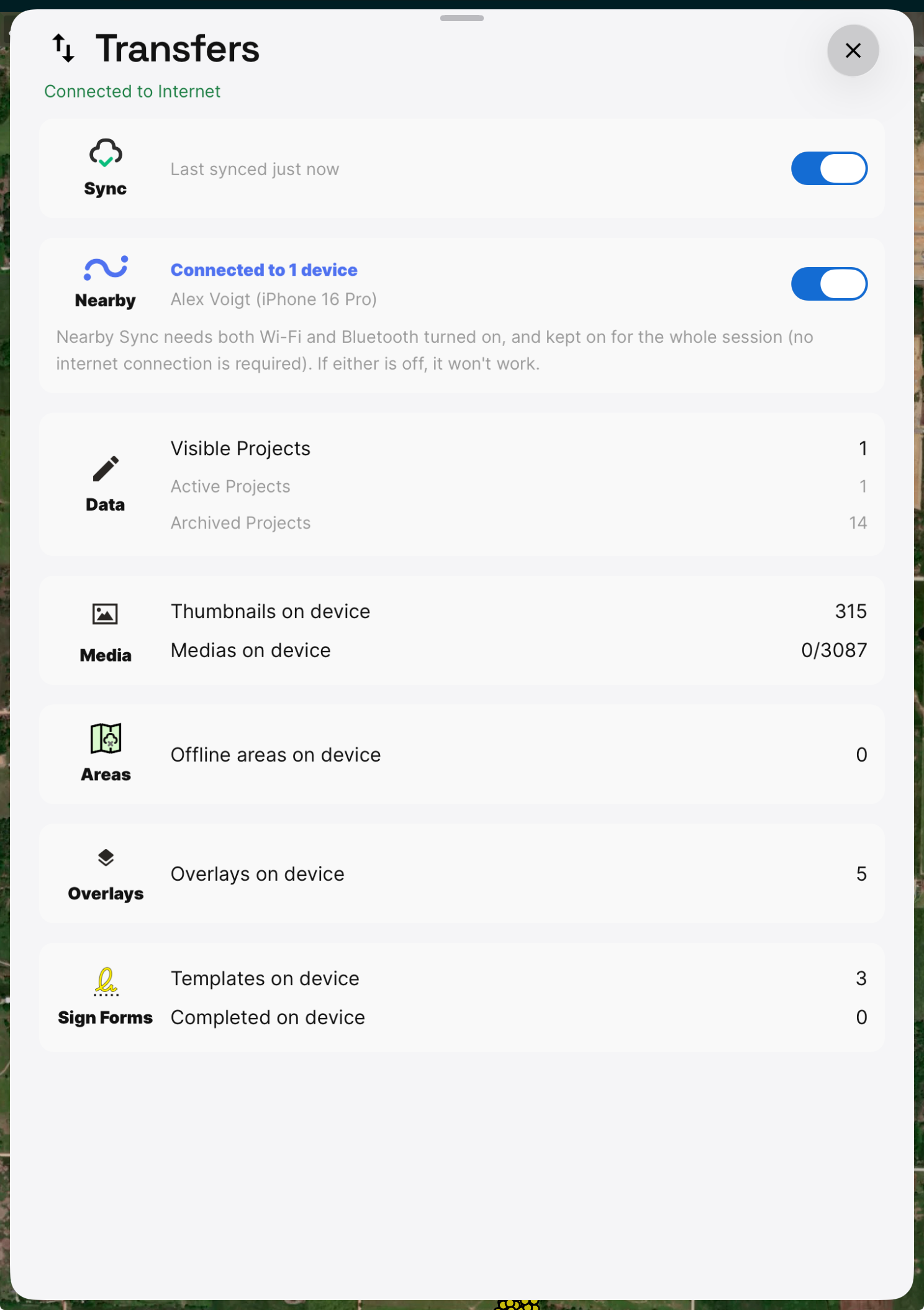Image resolution: width=924 pixels, height=1310 pixels.
Task: Click the Alex Voigt device name
Action: coord(274,299)
